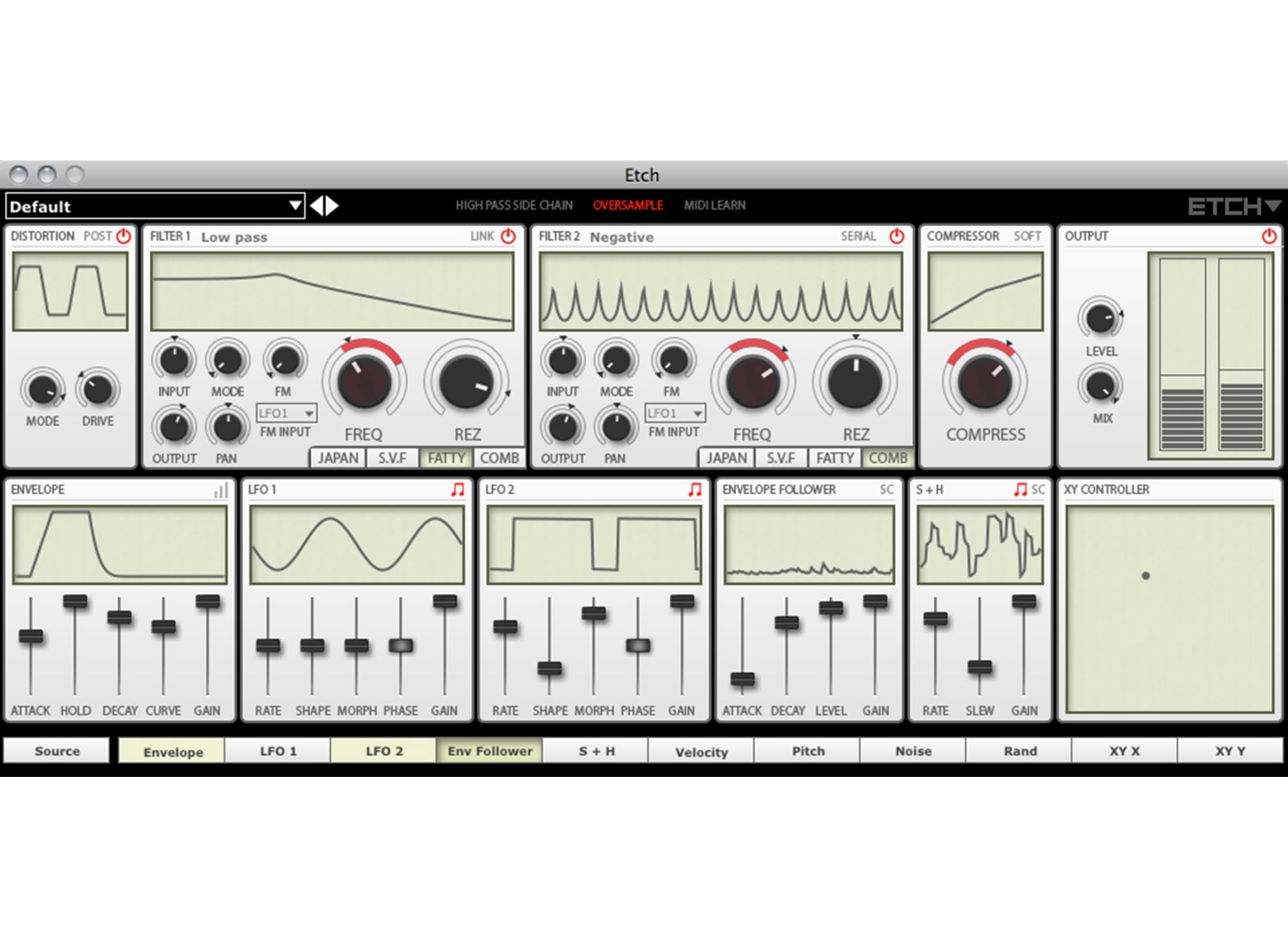1288x937 pixels.
Task: Click S+H tempo sync note icon
Action: [1019, 489]
